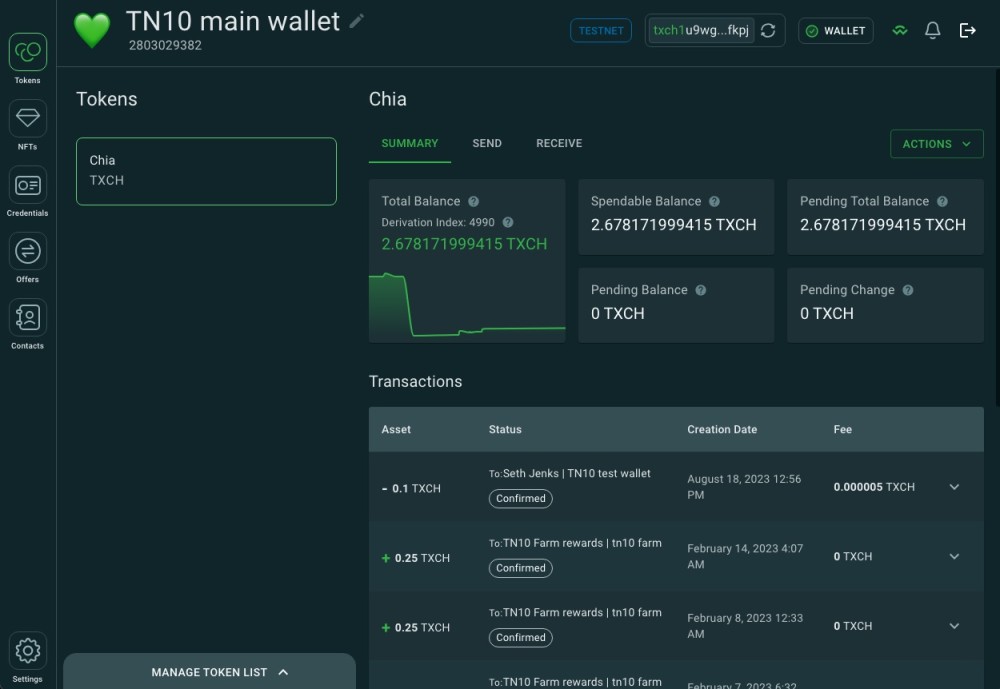Open the NFTs sidebar section
Screen dimensions: 1000x689
pyautogui.click(x=27, y=118)
